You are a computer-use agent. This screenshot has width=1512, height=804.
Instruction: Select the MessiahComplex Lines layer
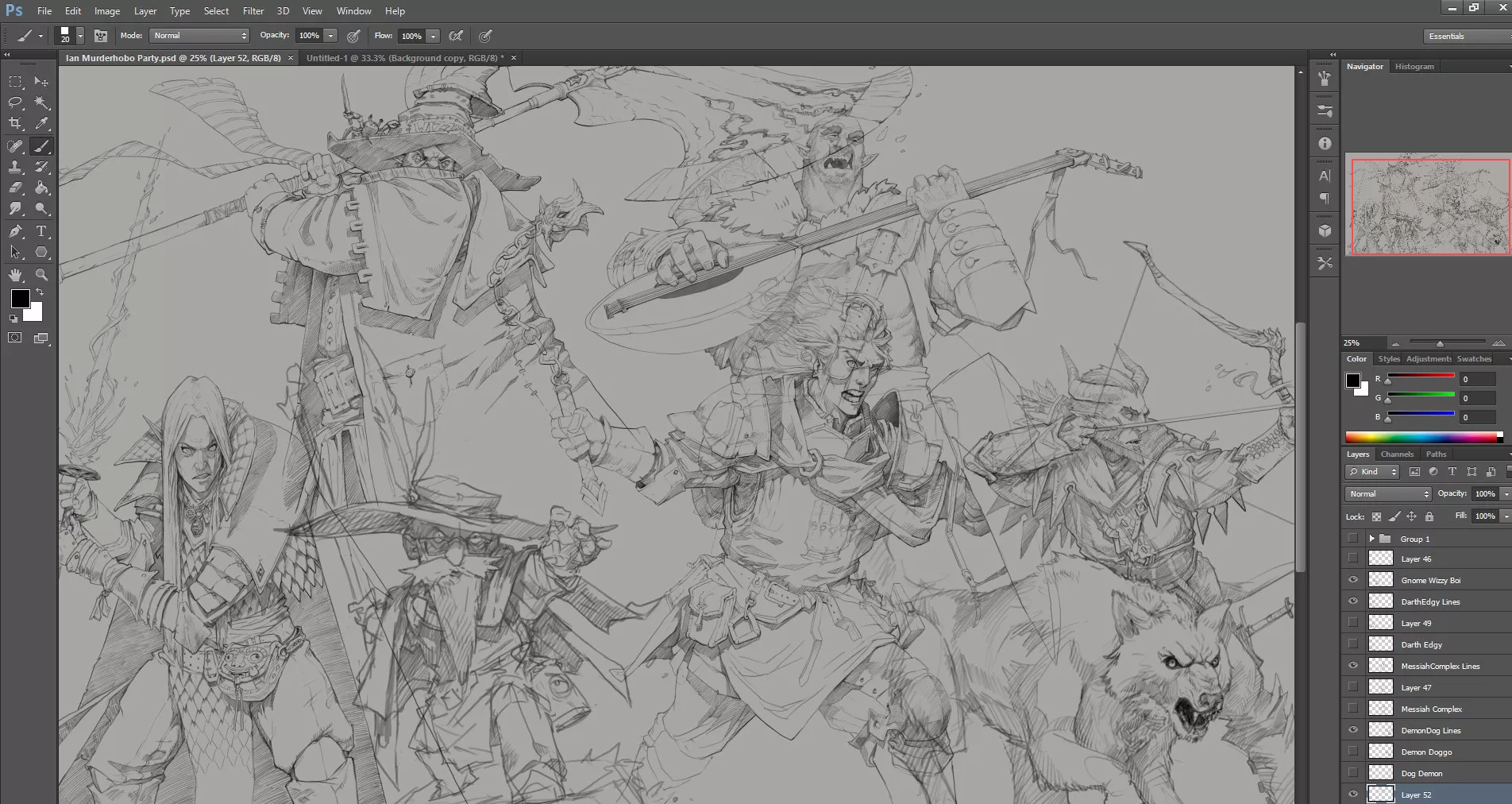point(1440,666)
